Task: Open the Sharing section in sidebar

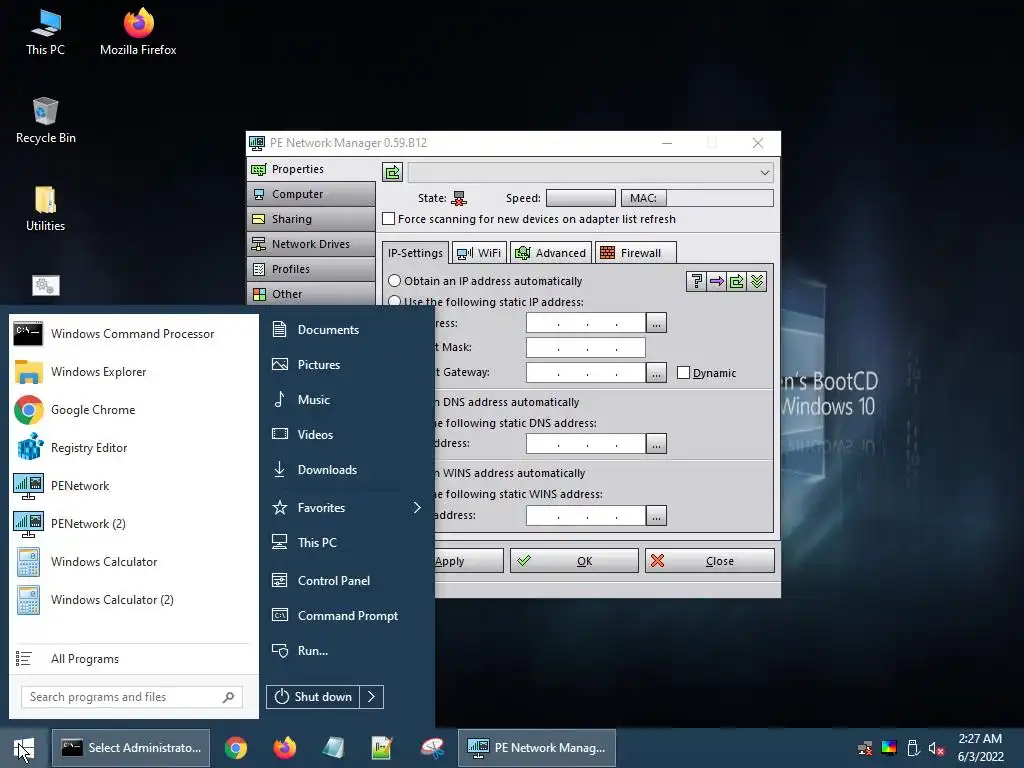Action: point(312,219)
